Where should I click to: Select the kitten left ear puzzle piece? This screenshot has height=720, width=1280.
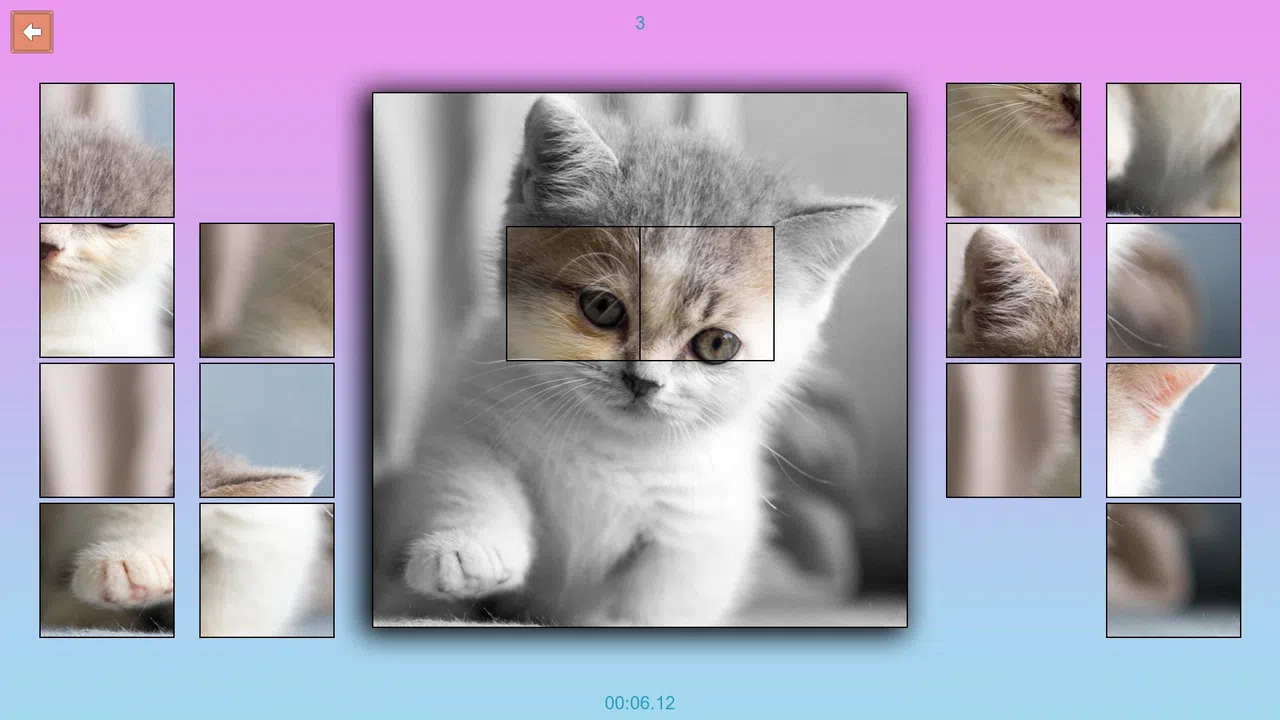point(1014,290)
